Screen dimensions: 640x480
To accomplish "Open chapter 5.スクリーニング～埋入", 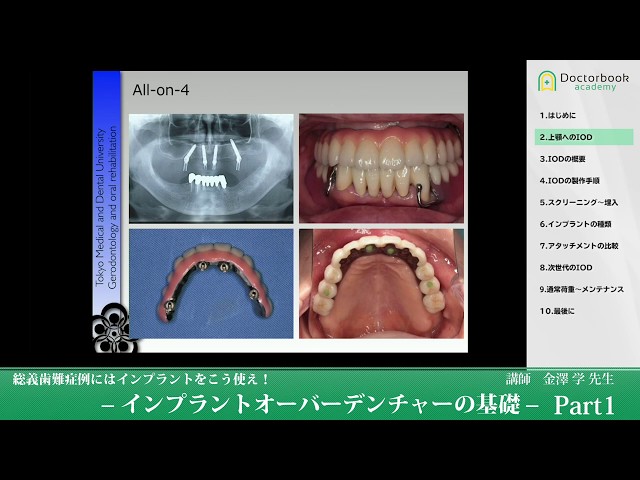I will point(579,202).
